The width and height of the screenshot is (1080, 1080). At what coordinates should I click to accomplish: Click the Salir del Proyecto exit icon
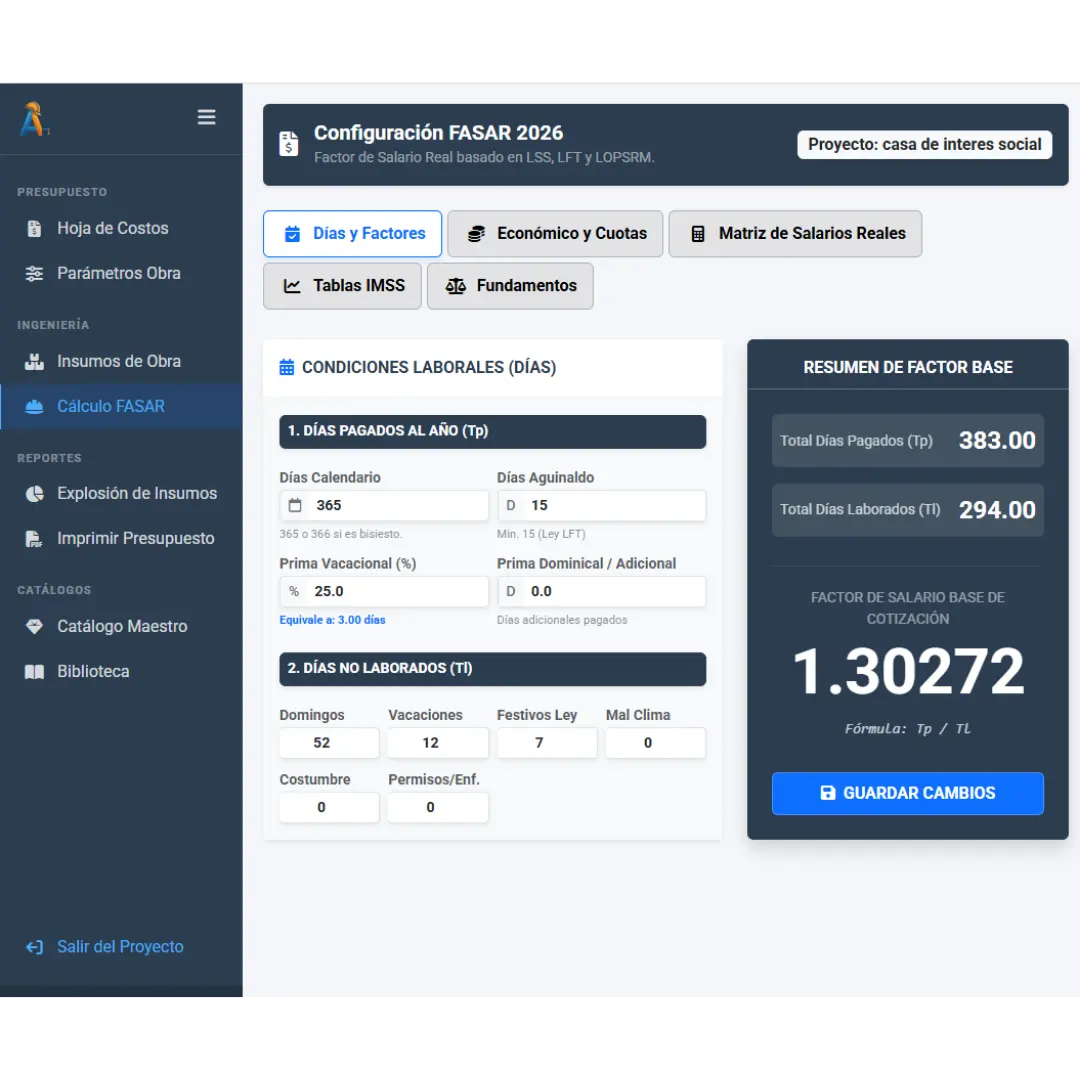coord(34,947)
